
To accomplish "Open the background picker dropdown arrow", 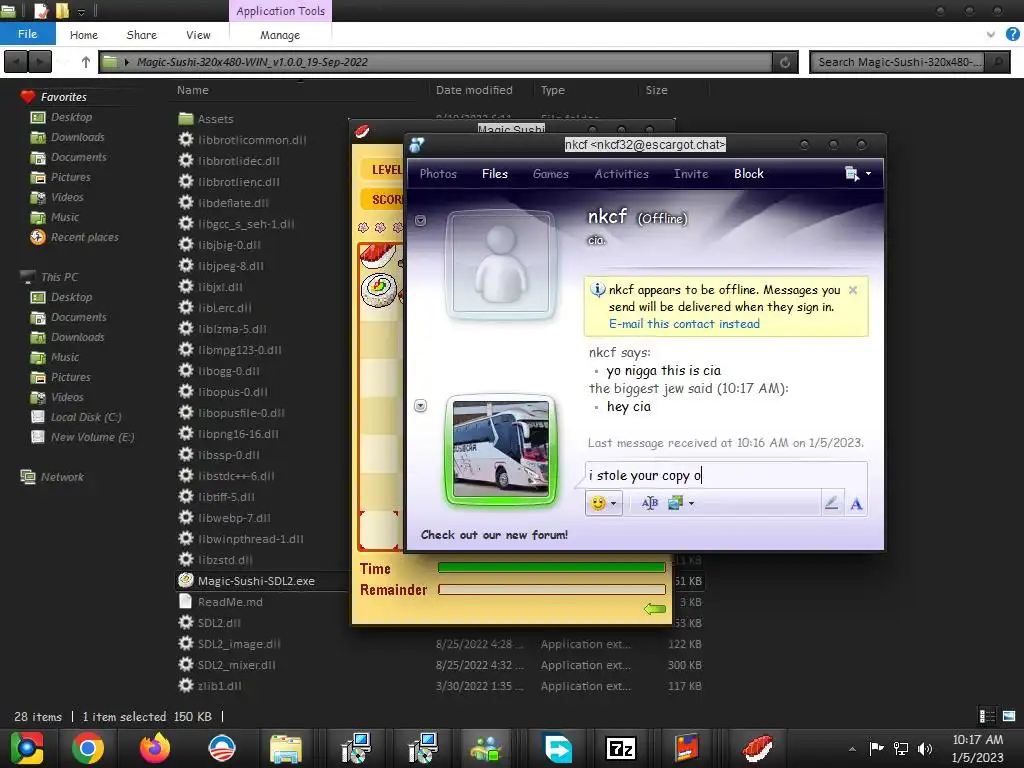I will (x=691, y=504).
